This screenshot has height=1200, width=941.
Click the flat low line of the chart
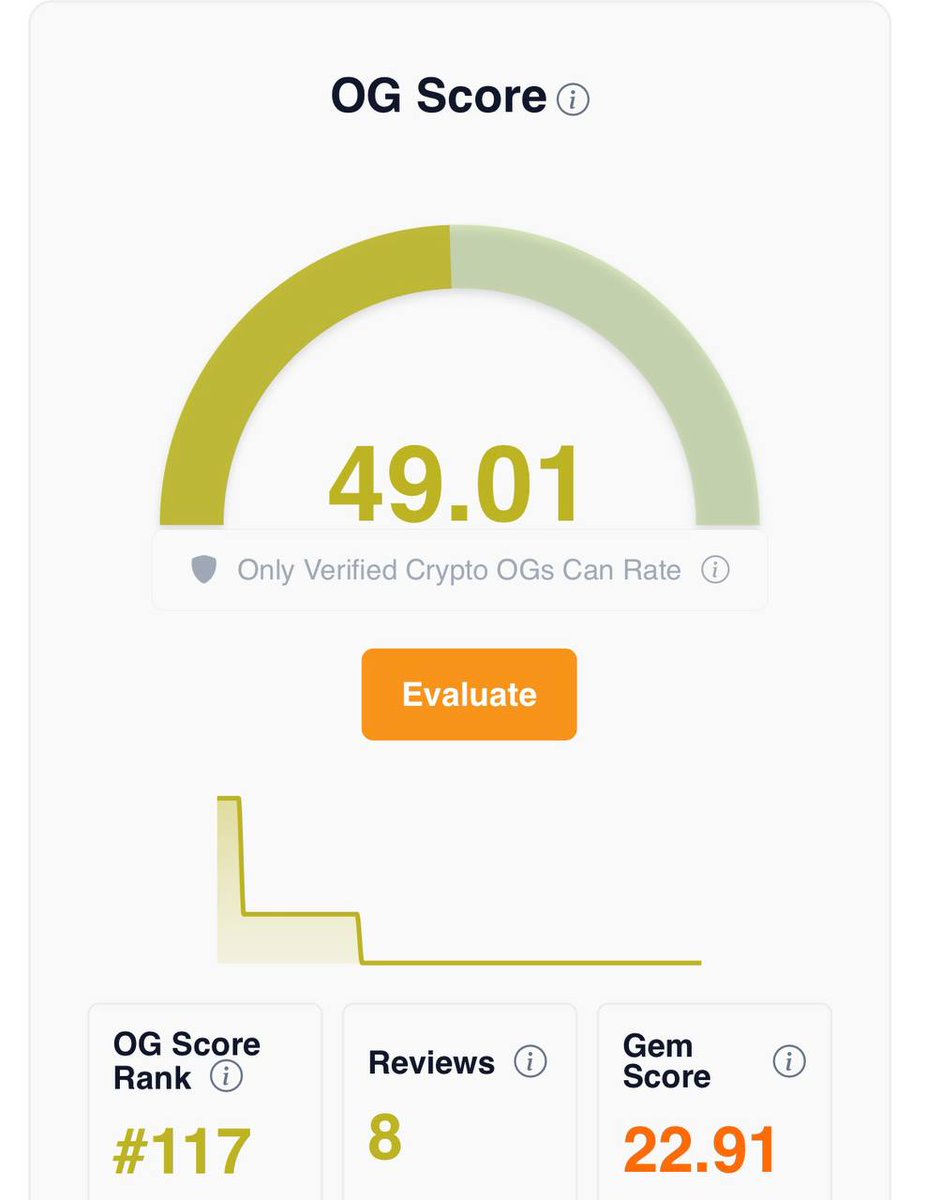tap(530, 962)
